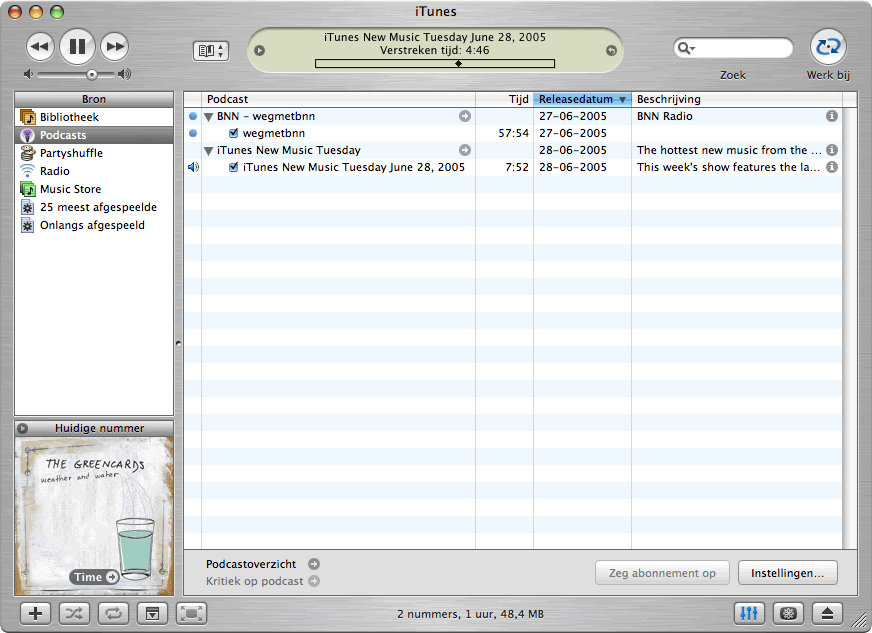This screenshot has height=633, width=872.
Task: Open Instellingen podcast settings
Action: 787,573
